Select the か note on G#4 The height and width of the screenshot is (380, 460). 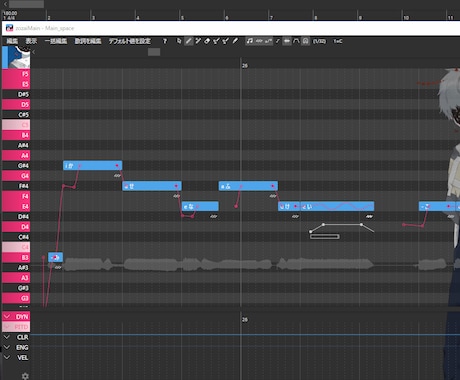93,166
